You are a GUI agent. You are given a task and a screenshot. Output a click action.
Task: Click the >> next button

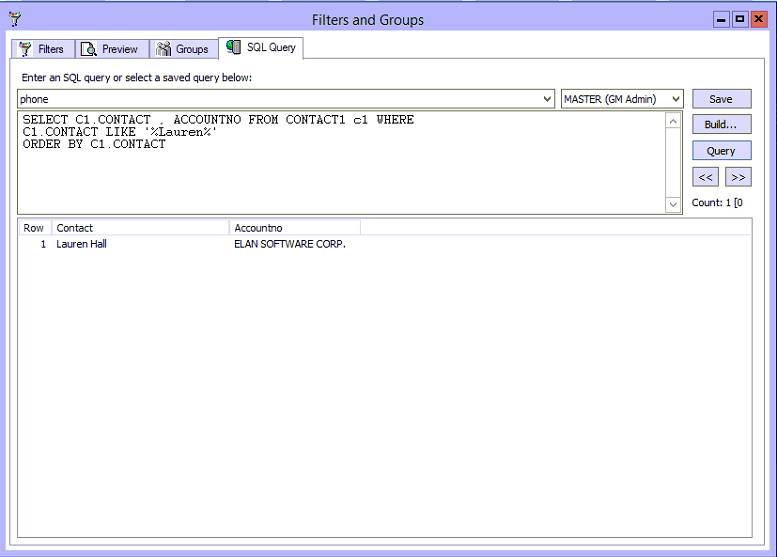click(x=738, y=177)
